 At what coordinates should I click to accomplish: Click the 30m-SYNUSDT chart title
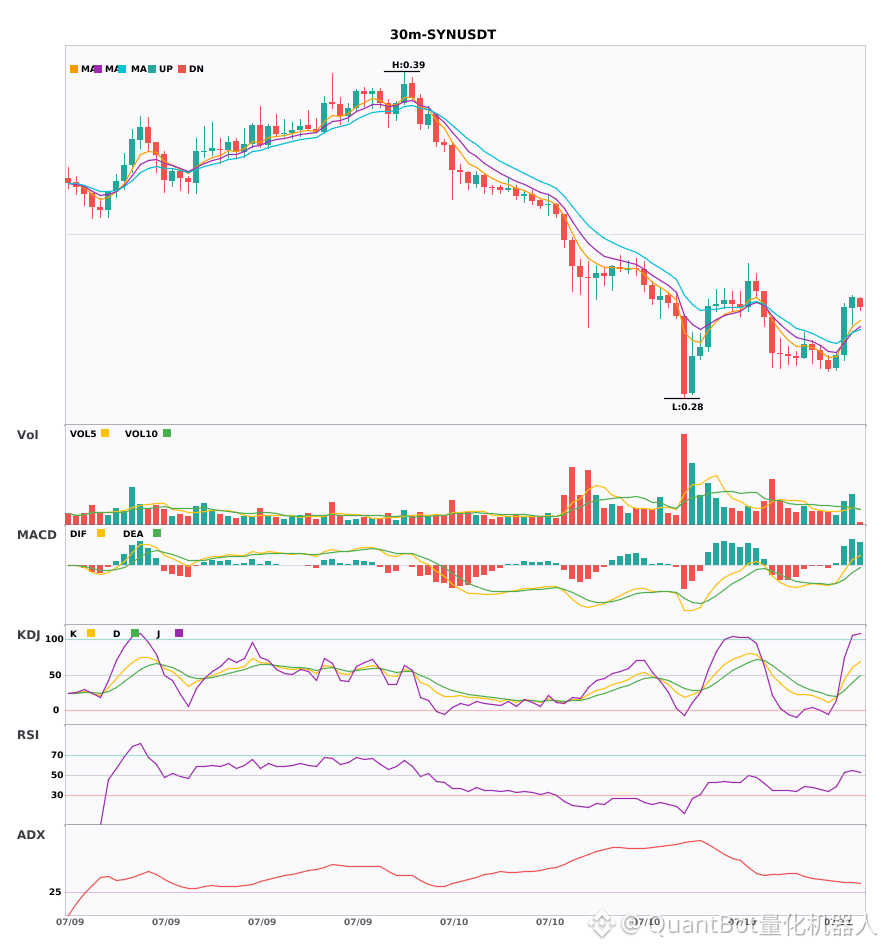[x=443, y=35]
